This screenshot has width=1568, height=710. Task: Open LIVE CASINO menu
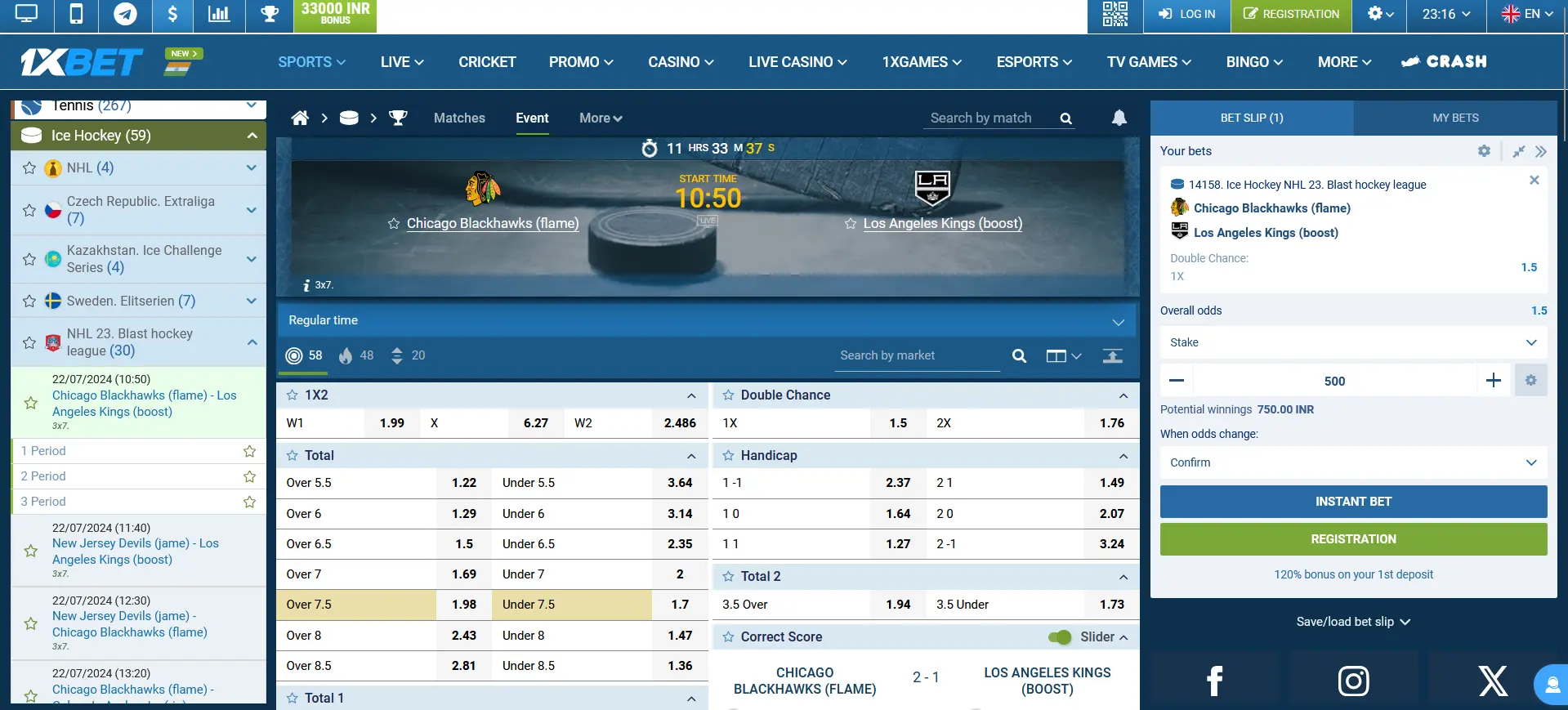pyautogui.click(x=797, y=62)
